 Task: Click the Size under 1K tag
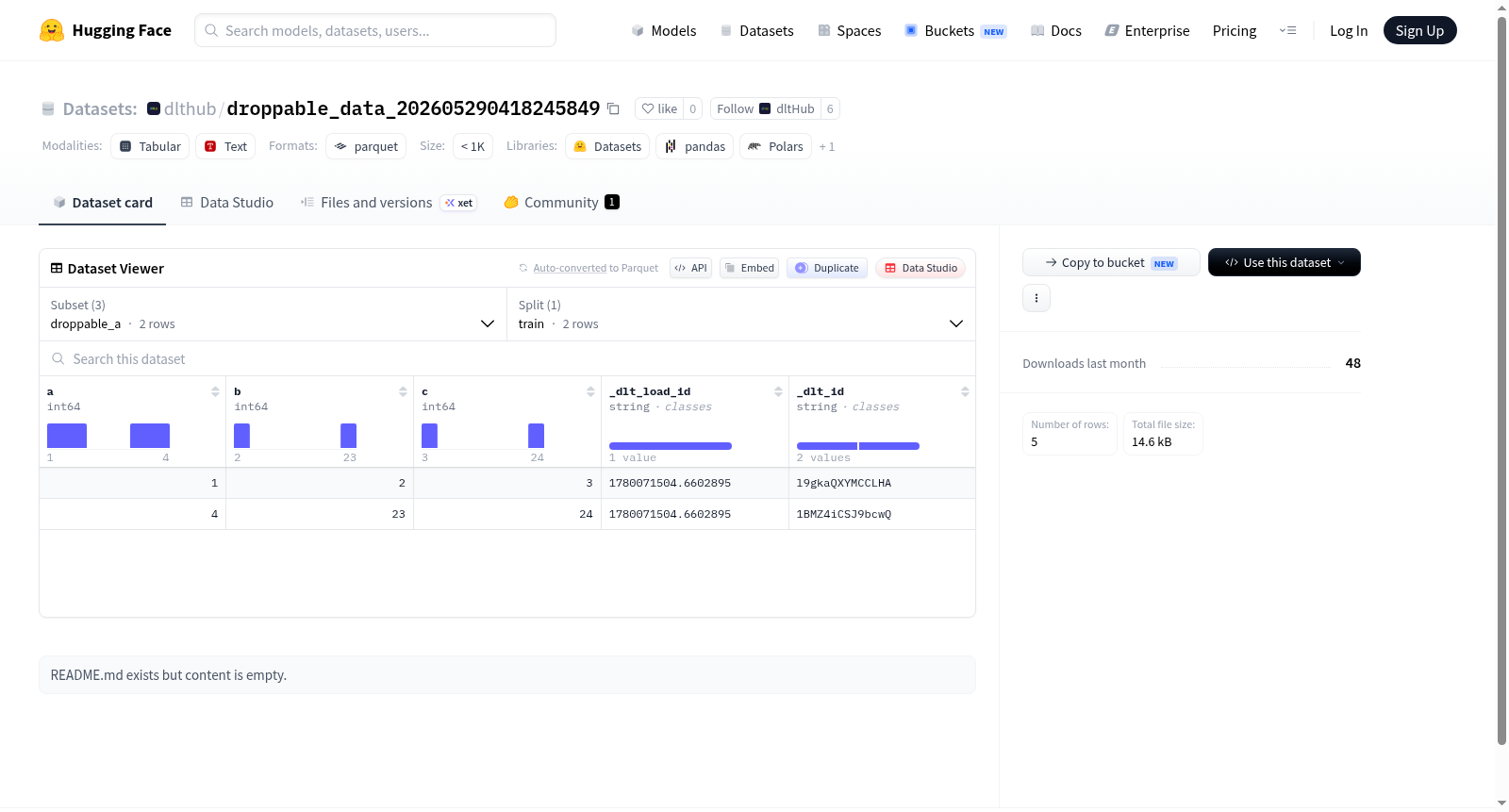click(473, 146)
